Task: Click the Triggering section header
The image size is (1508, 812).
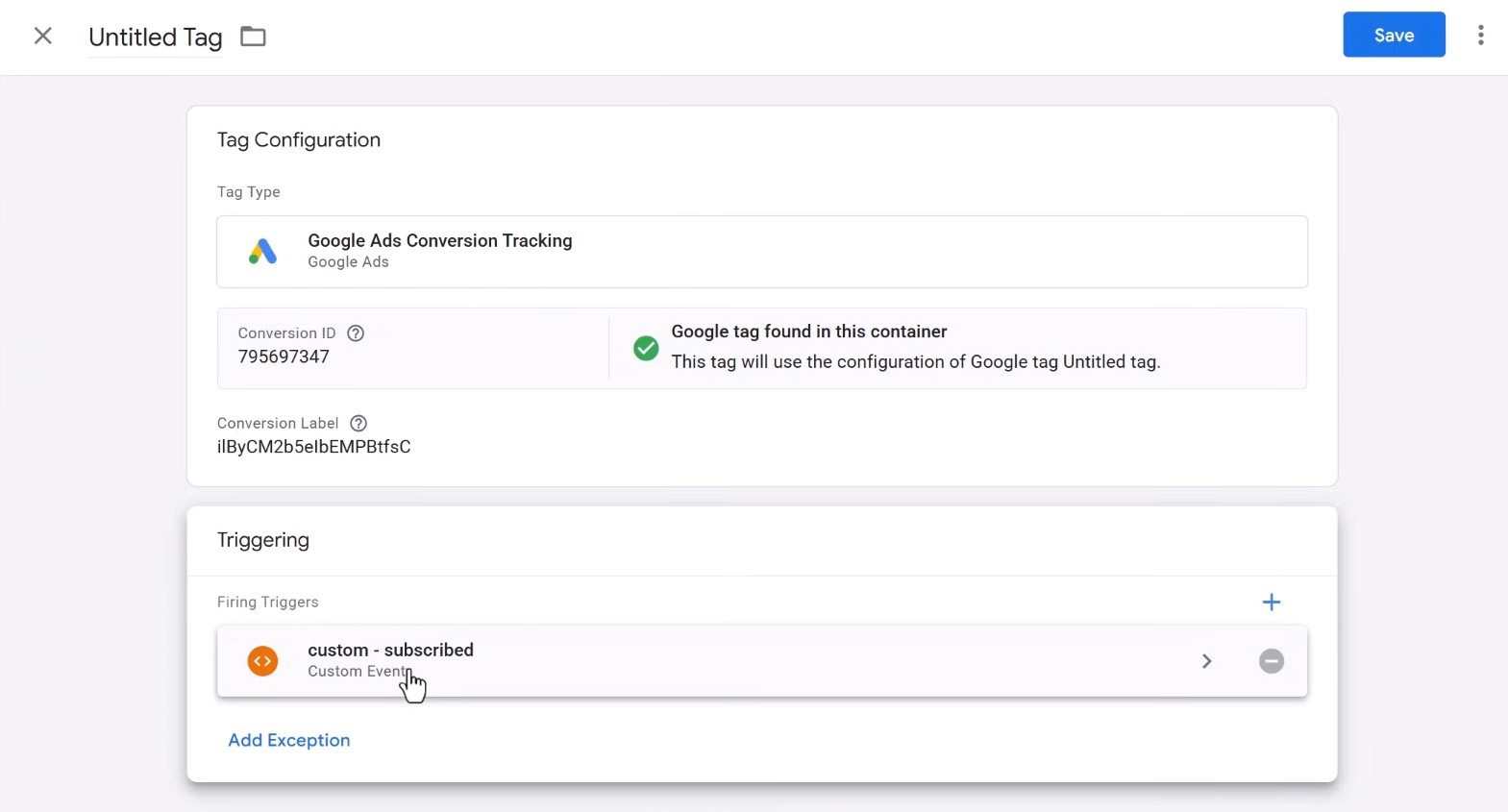Action: 262,540
